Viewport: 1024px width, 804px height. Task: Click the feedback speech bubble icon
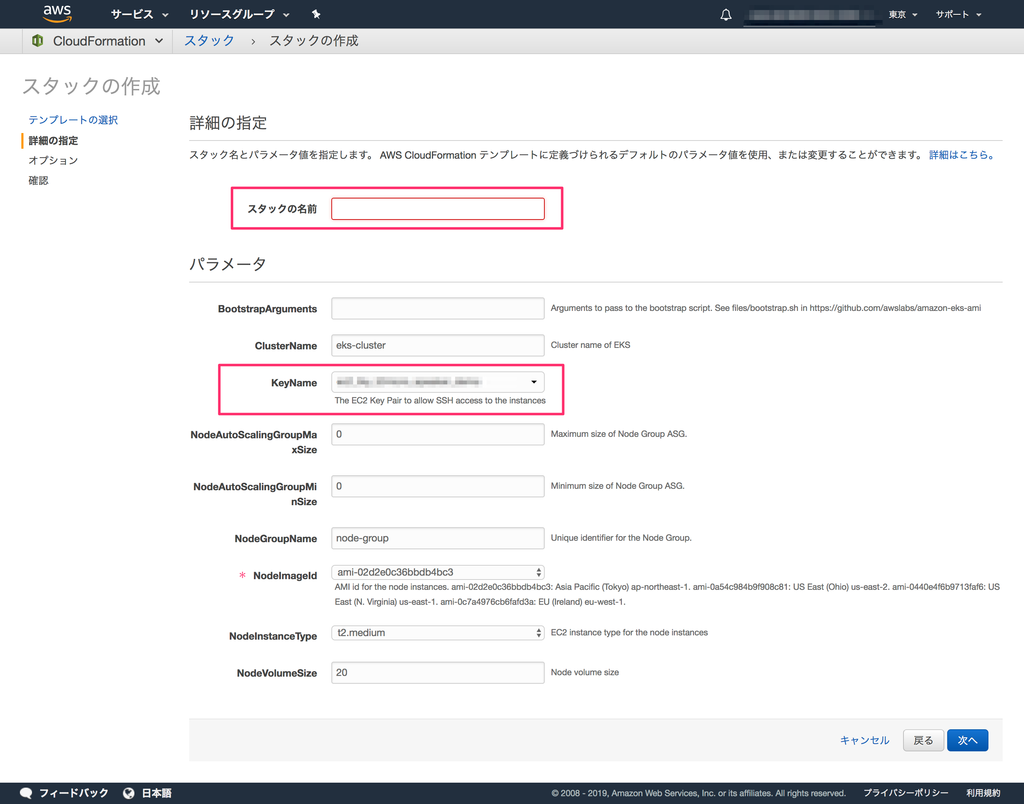pos(26,793)
